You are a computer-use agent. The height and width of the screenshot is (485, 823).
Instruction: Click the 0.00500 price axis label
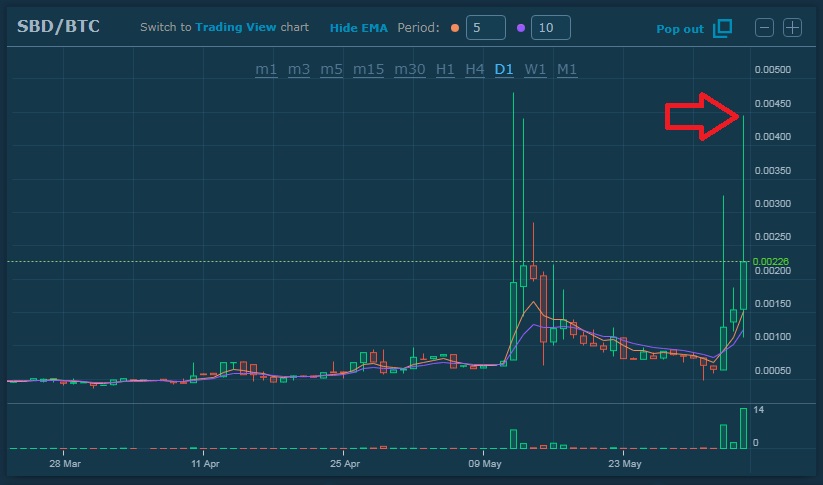coord(773,70)
